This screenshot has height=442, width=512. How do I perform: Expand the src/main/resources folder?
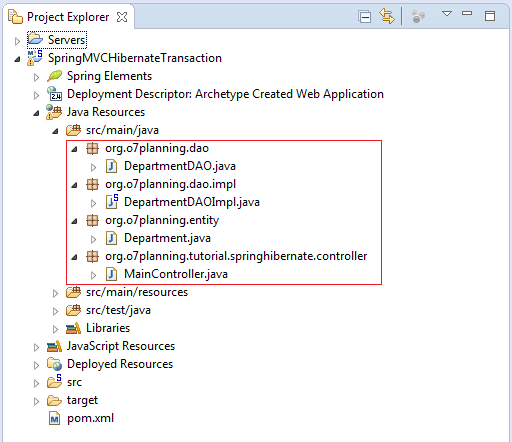point(55,293)
